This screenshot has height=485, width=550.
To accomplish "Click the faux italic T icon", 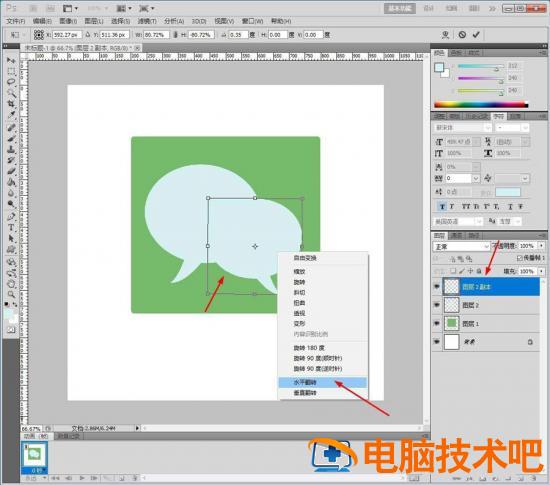I will (x=452, y=207).
